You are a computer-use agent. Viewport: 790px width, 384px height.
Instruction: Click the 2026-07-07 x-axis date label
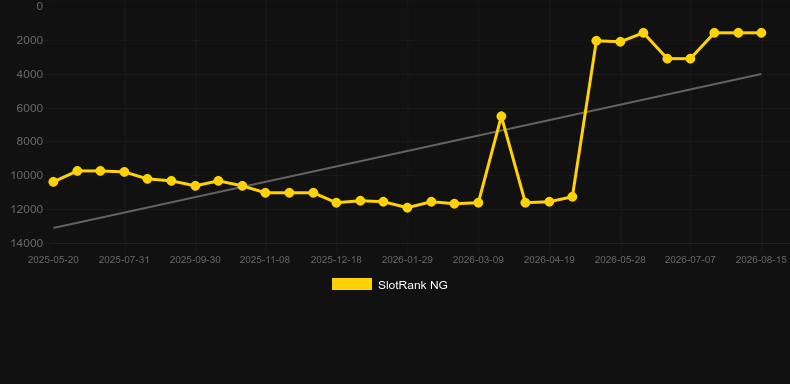690,260
